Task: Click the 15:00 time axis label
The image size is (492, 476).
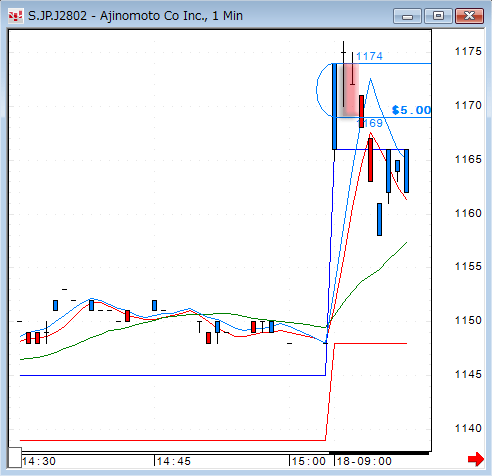Action: [x=309, y=461]
